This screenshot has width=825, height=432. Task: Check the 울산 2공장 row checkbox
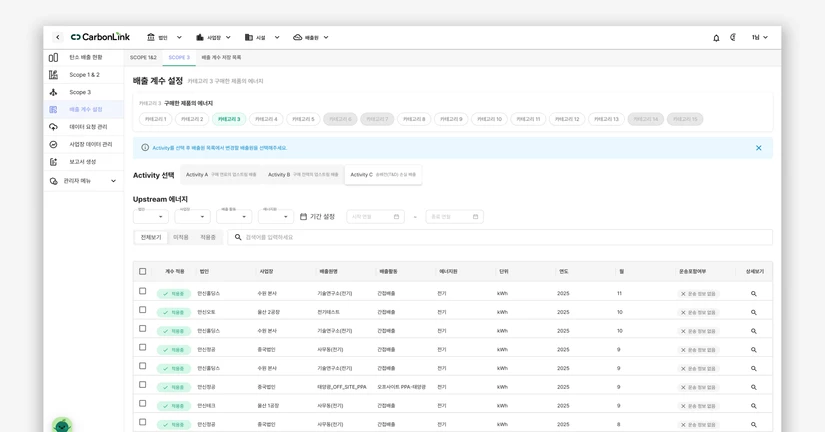pyautogui.click(x=143, y=310)
